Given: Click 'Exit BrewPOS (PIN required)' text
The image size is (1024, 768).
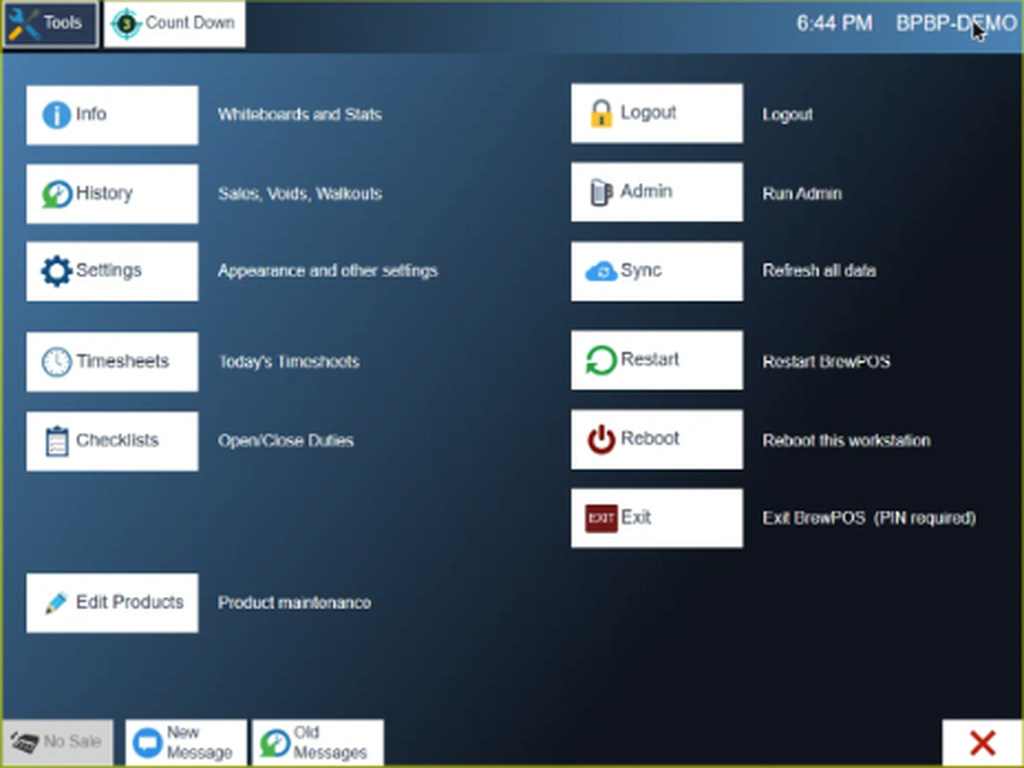Looking at the screenshot, I should click(x=869, y=519).
